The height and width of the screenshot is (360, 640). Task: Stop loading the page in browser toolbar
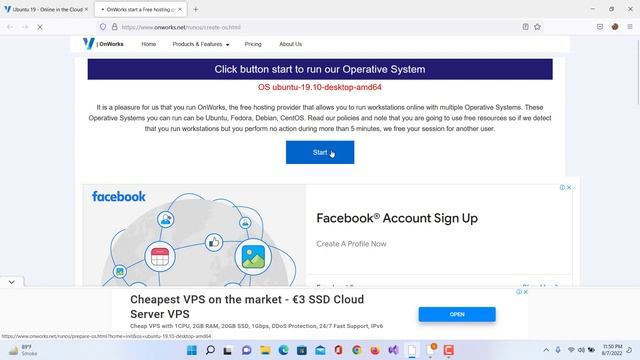pos(40,27)
